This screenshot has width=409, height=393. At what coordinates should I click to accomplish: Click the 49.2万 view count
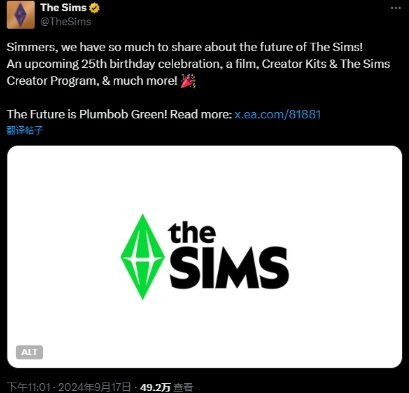click(x=155, y=387)
